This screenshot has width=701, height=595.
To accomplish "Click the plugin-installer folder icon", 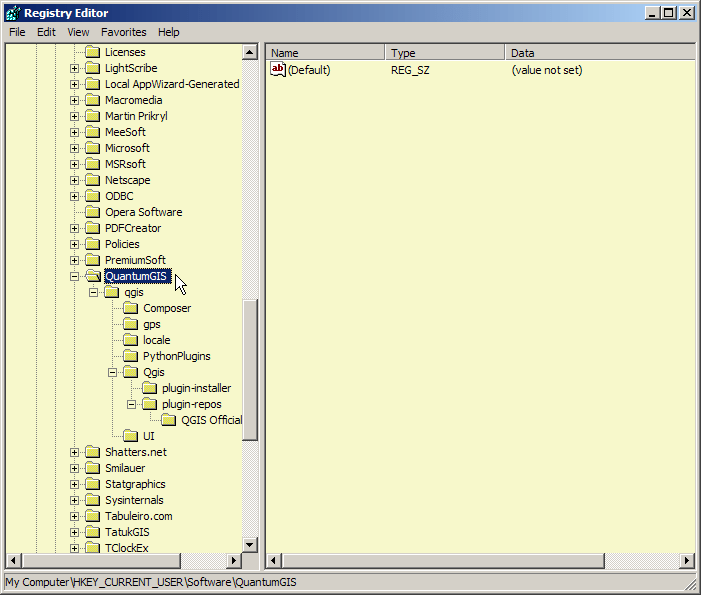I will [x=150, y=388].
